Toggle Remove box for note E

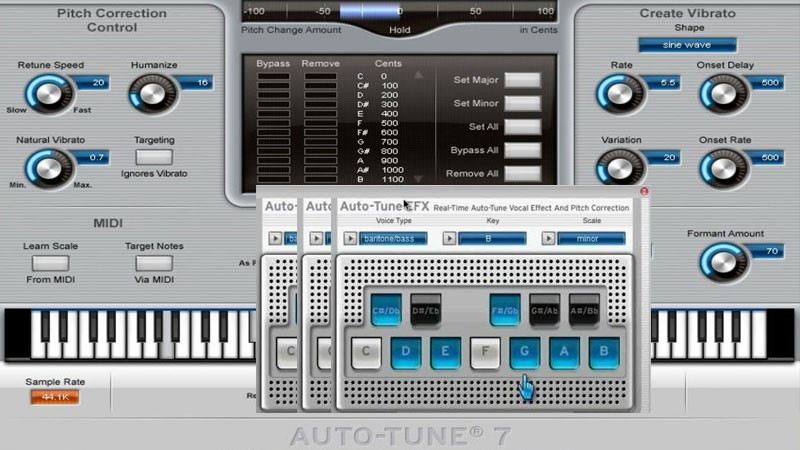(320, 114)
